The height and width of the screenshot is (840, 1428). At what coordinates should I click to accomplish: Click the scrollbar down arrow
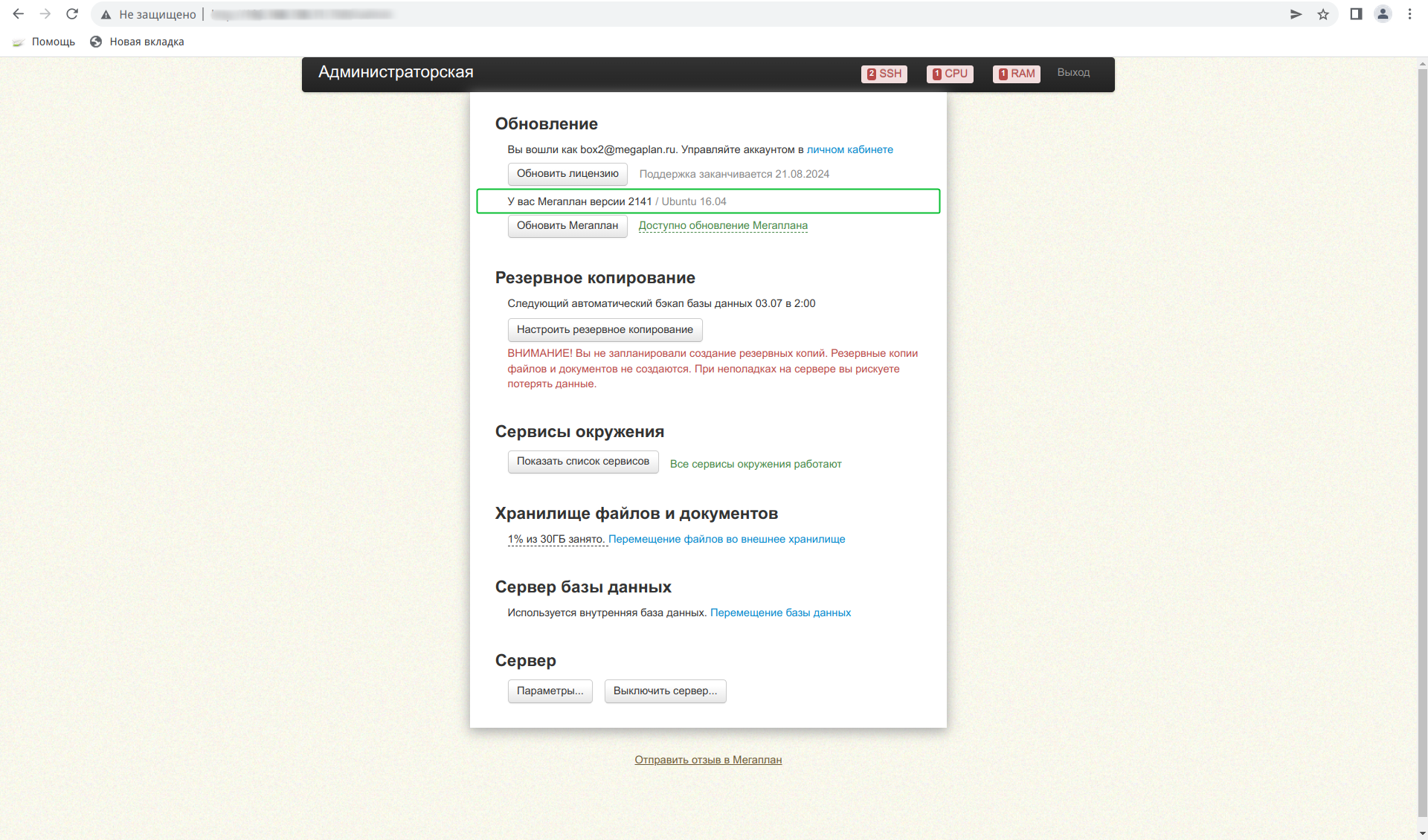[x=1422, y=834]
